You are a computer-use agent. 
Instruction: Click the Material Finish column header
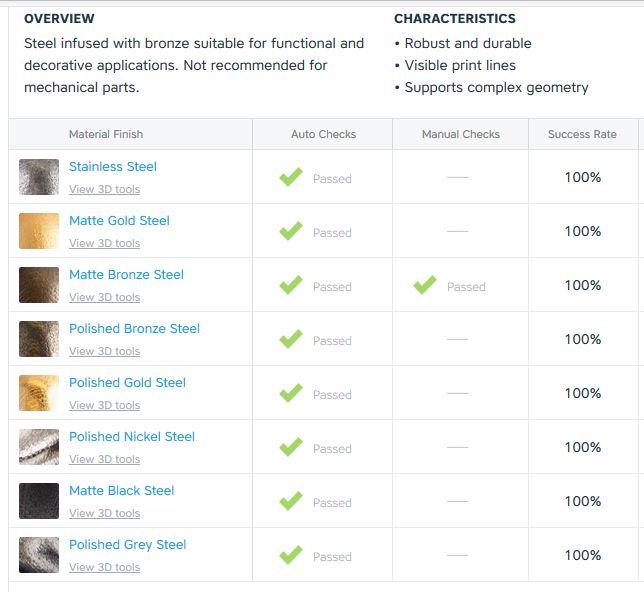[x=106, y=134]
